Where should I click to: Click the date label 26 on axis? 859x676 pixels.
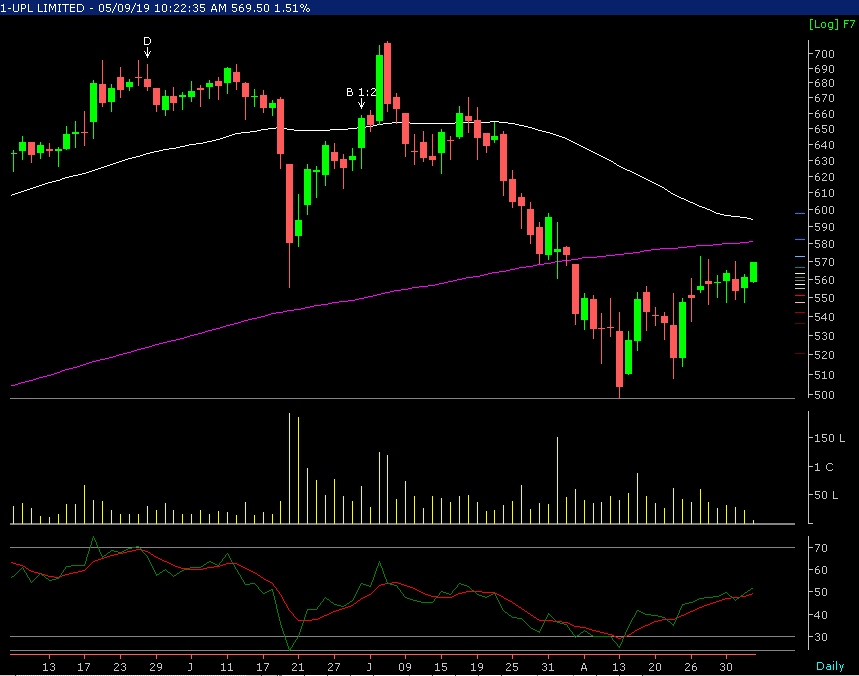pos(691,667)
